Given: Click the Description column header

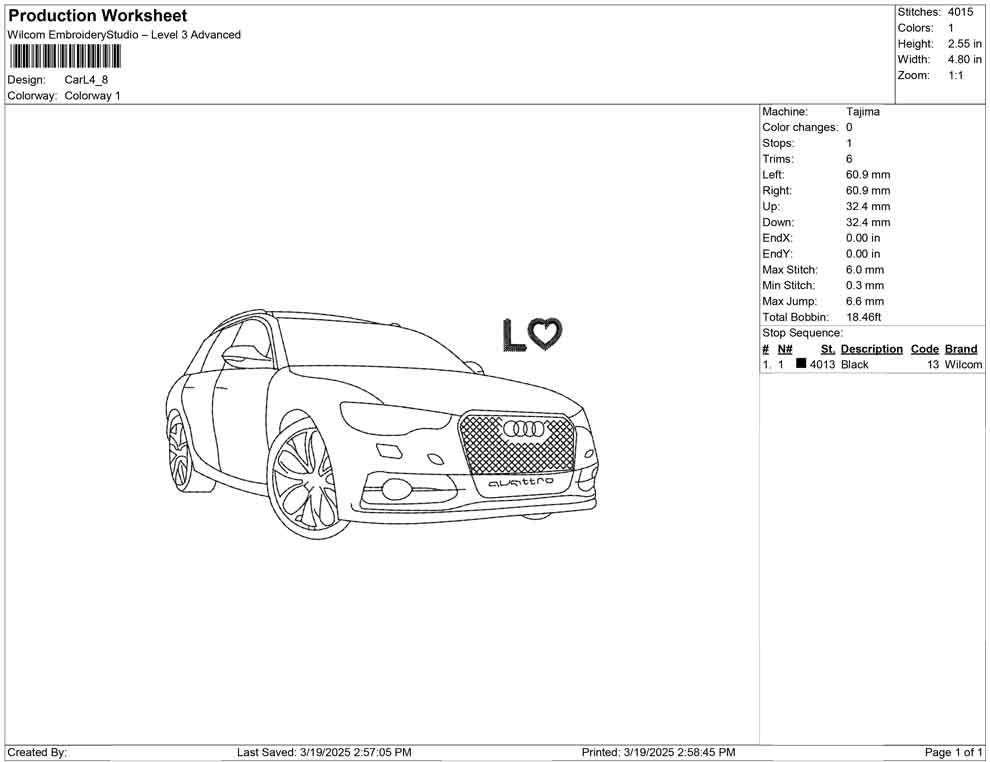Looking at the screenshot, I should (x=871, y=349).
